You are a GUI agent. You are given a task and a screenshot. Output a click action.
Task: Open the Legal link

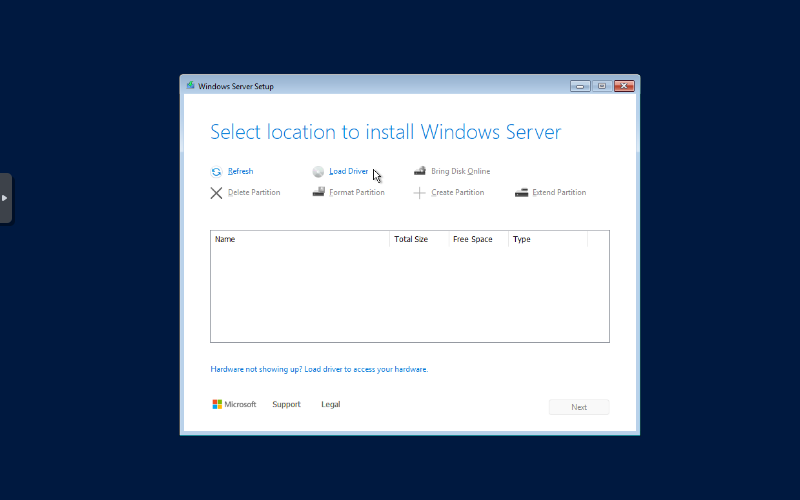click(x=330, y=405)
